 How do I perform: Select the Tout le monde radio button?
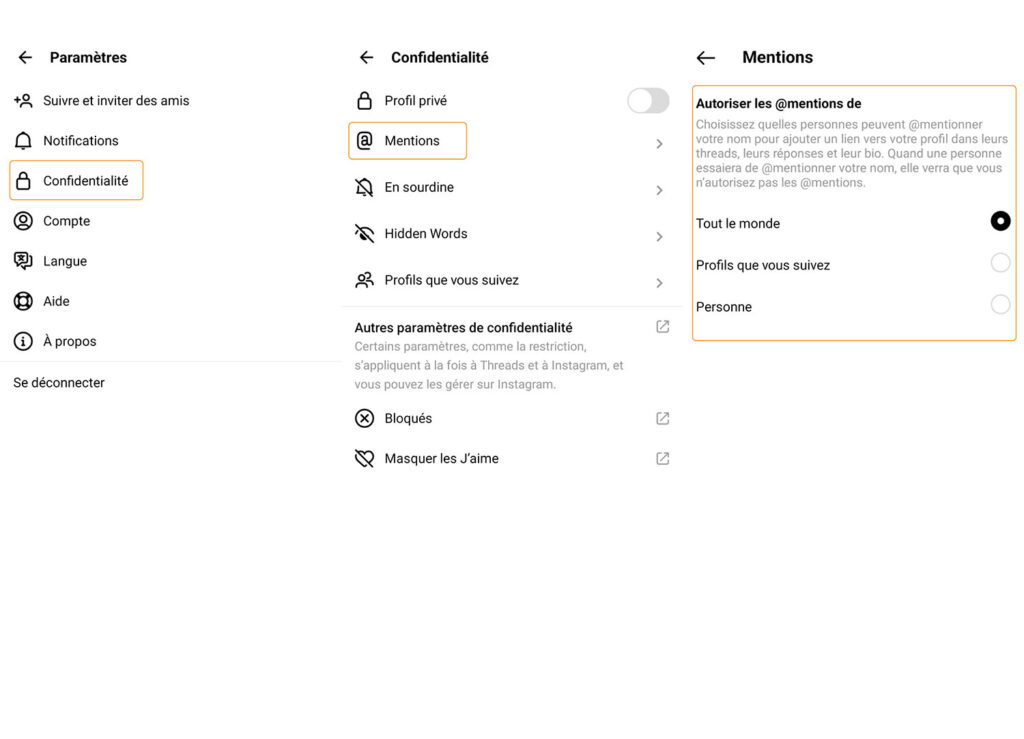tap(1000, 221)
